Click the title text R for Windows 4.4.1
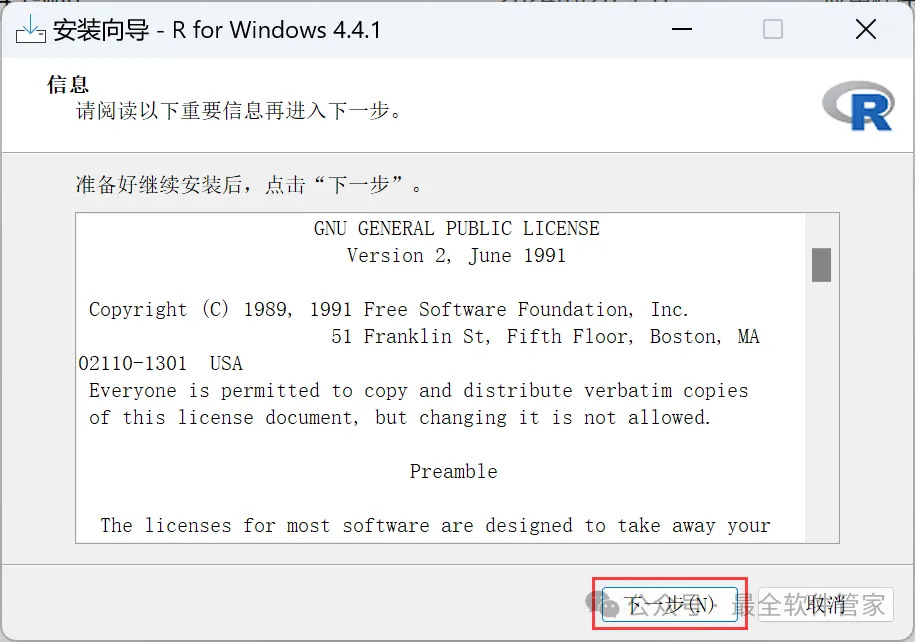The width and height of the screenshot is (915, 642). [277, 30]
